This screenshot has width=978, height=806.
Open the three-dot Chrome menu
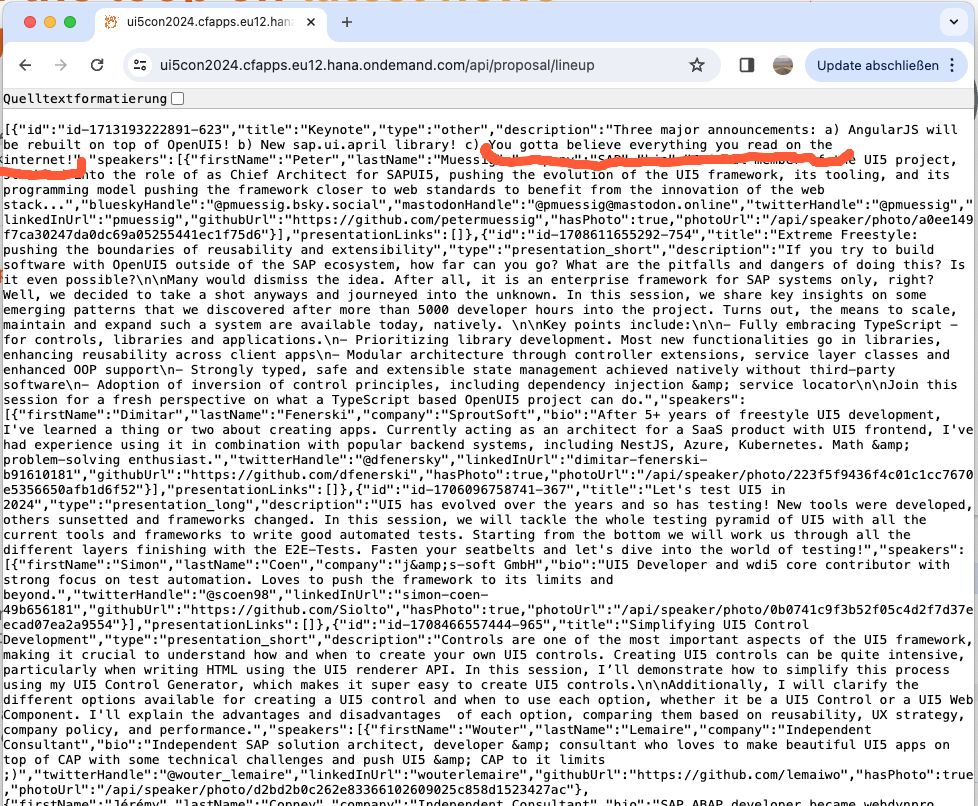pyautogui.click(x=952, y=65)
